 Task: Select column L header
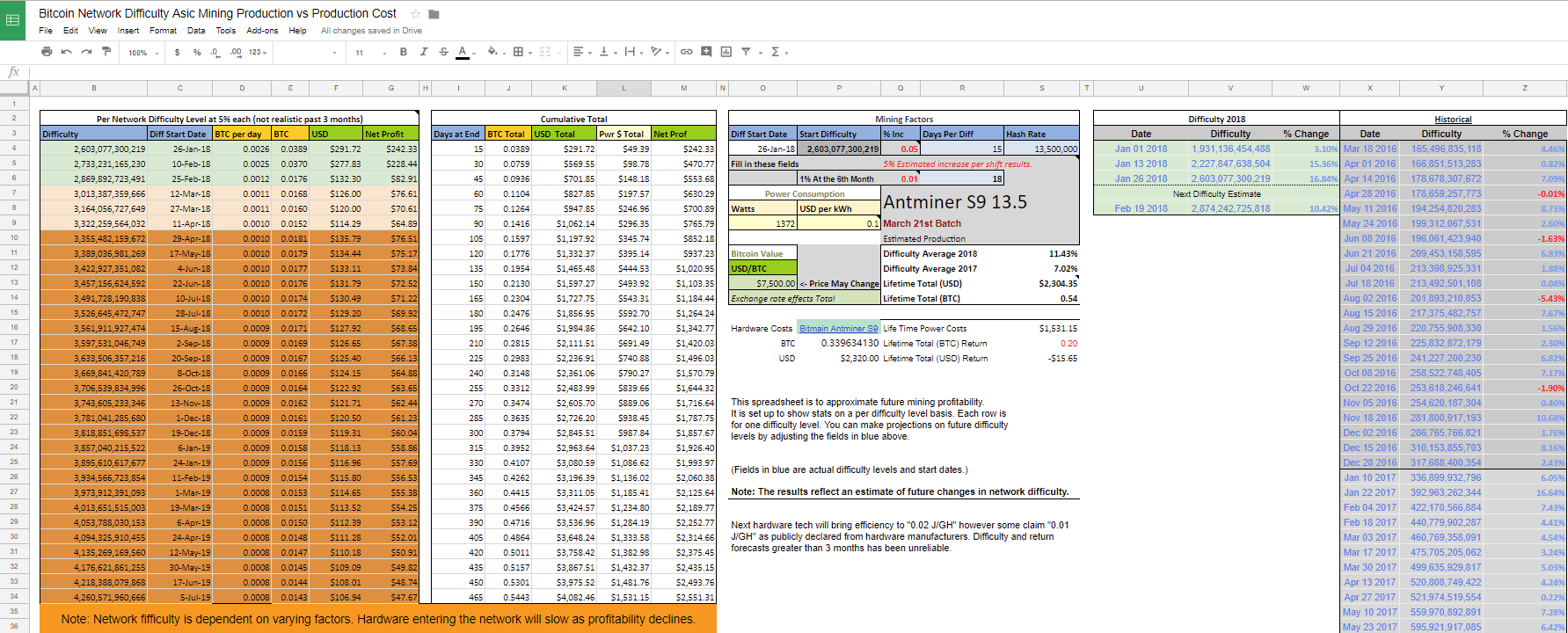tap(624, 88)
